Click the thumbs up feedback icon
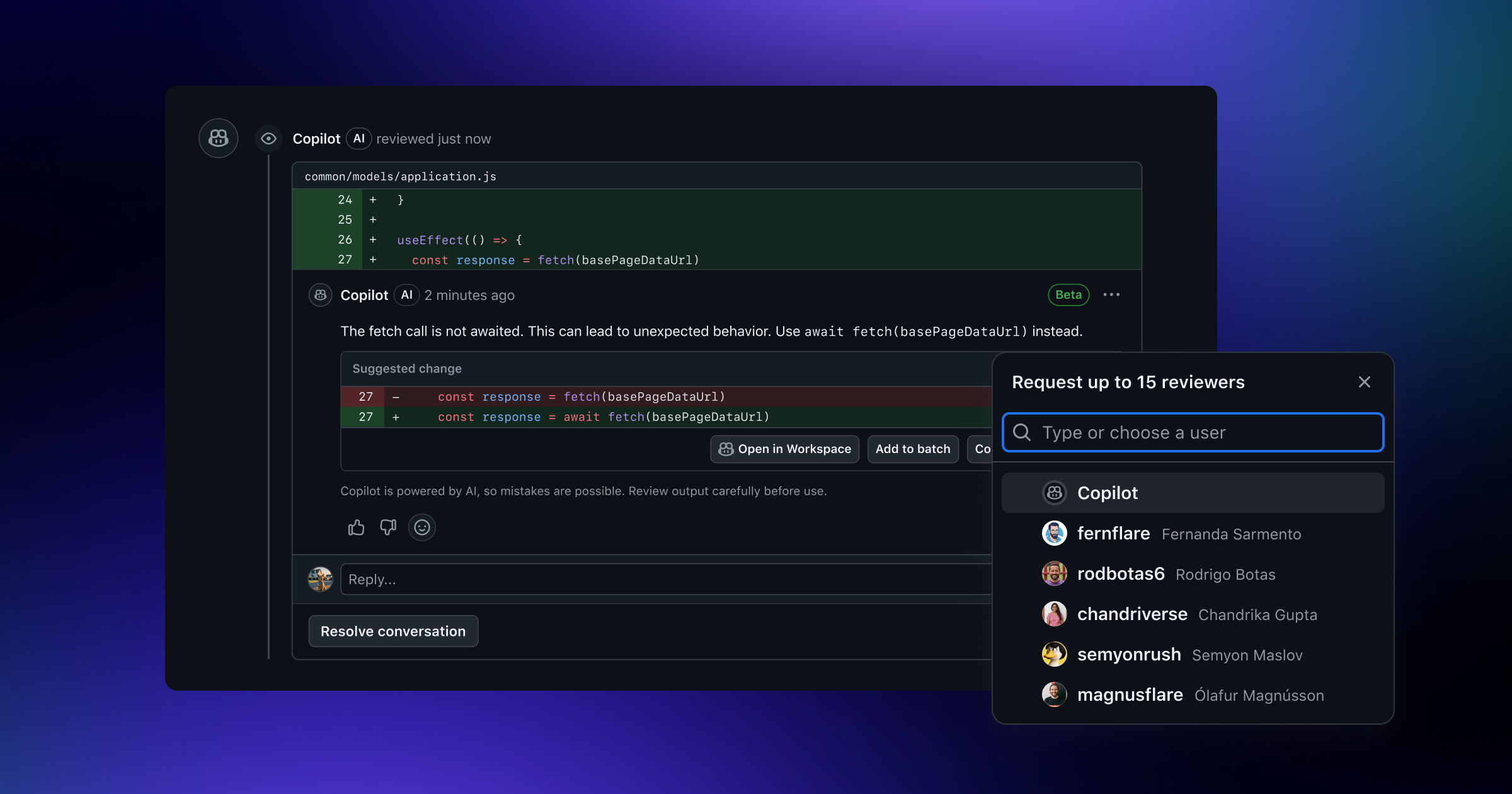The height and width of the screenshot is (794, 1512). coord(356,527)
